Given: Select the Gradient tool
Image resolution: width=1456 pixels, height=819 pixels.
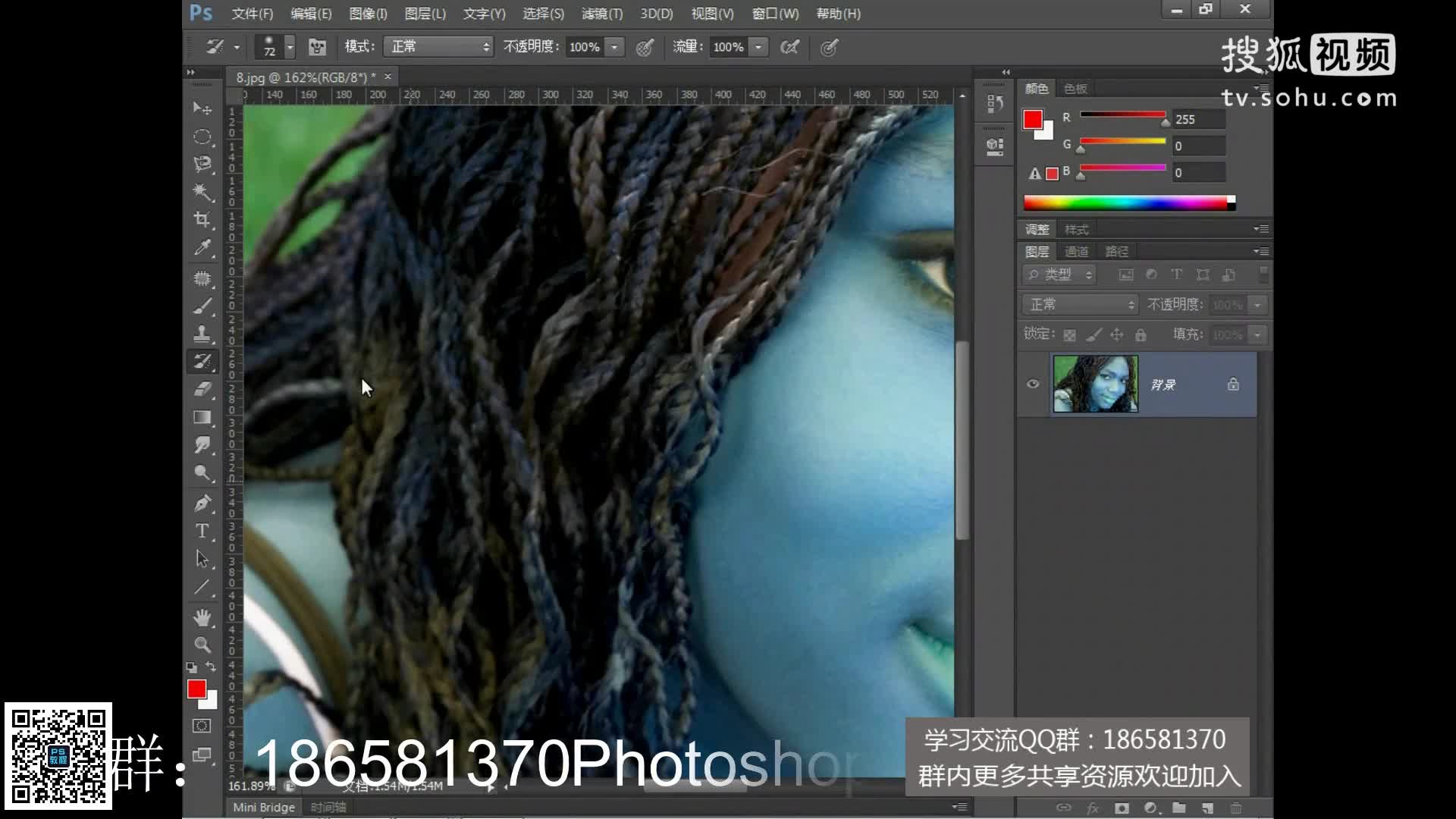Looking at the screenshot, I should (202, 417).
